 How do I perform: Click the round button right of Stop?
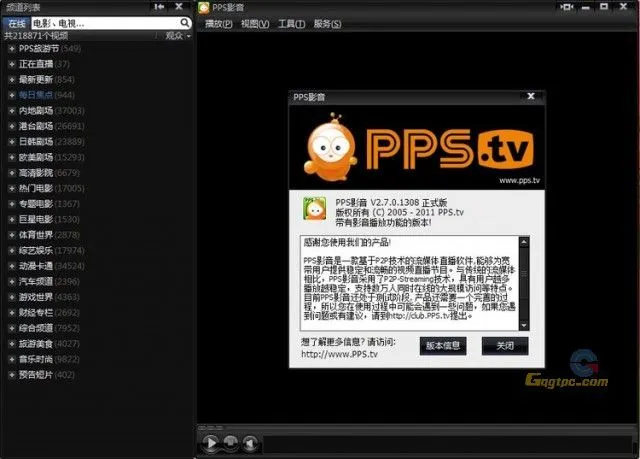[x=249, y=443]
